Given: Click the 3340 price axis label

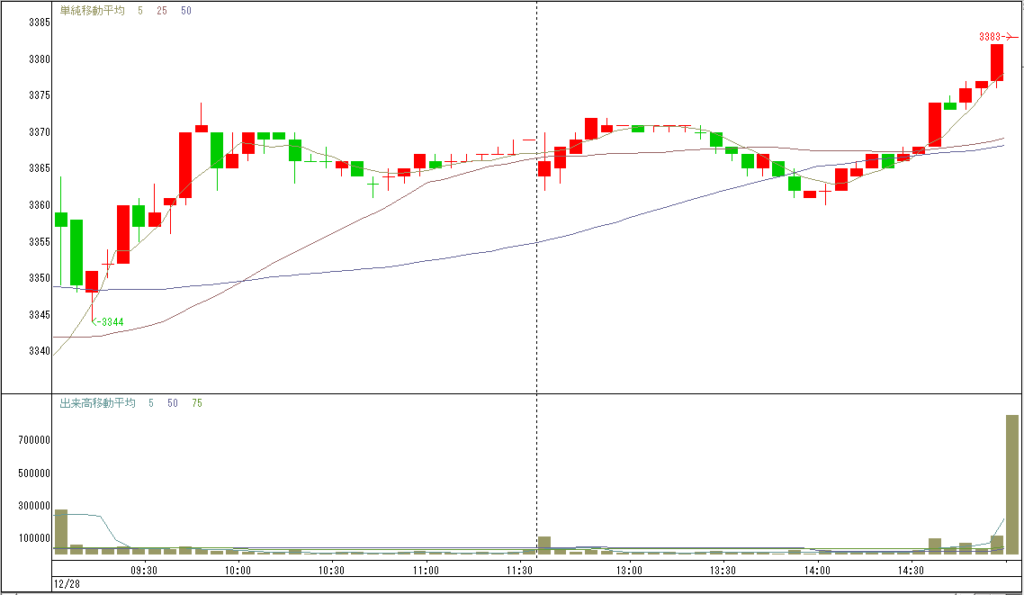Looking at the screenshot, I should (39, 351).
